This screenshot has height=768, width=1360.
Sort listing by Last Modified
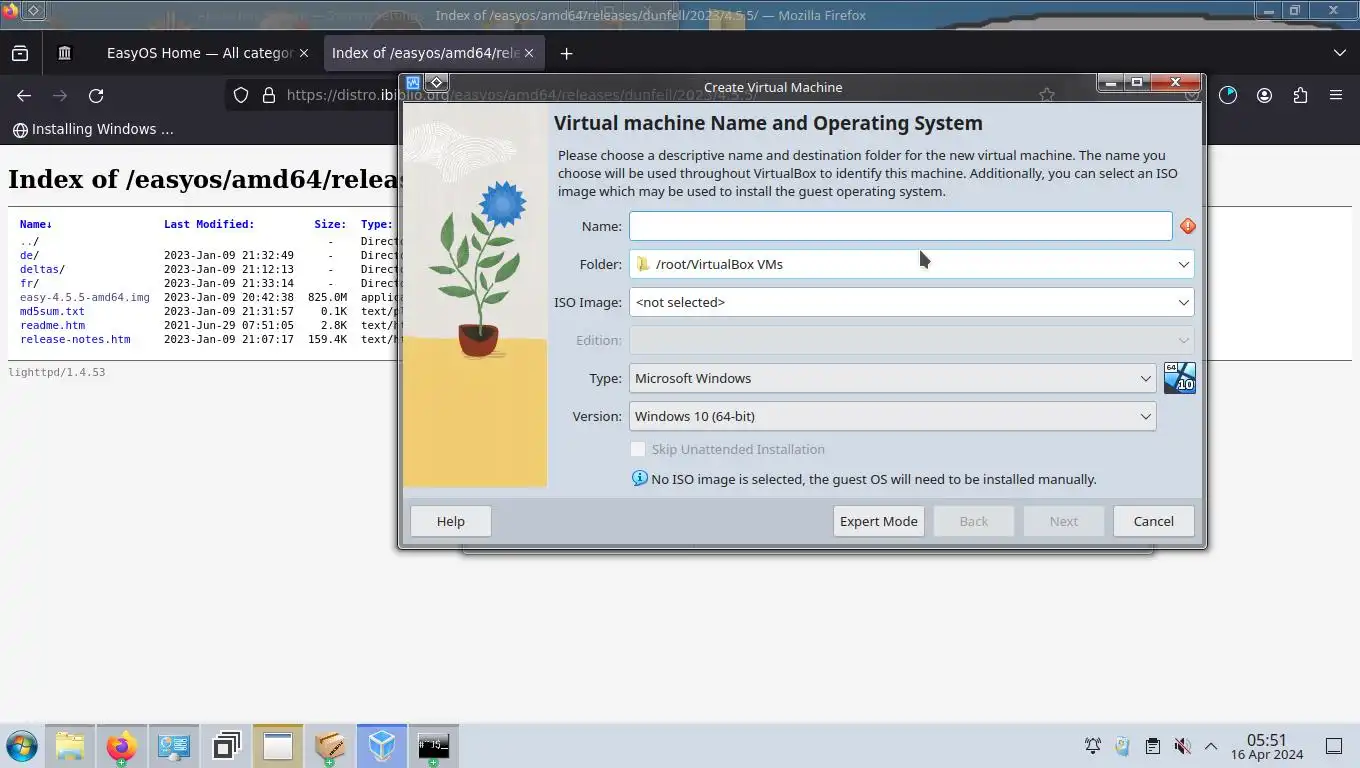(209, 224)
